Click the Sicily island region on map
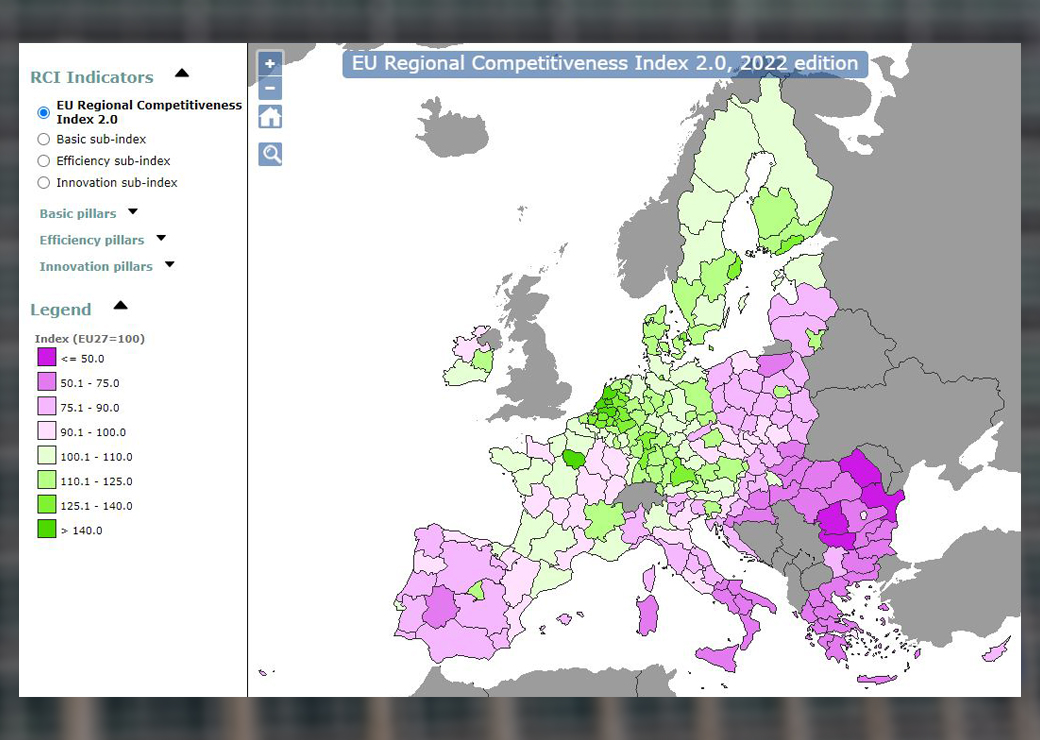Image resolution: width=1040 pixels, height=740 pixels. (718, 656)
